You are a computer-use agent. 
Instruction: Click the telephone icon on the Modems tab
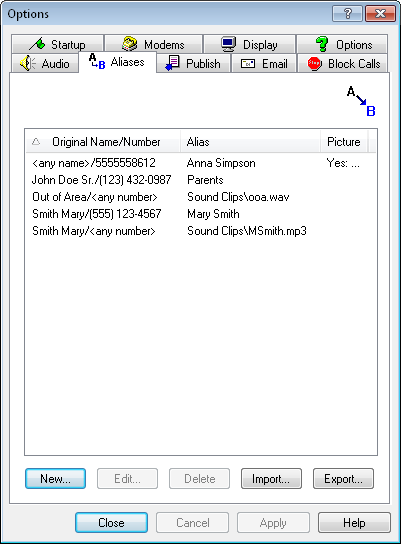coord(130,44)
